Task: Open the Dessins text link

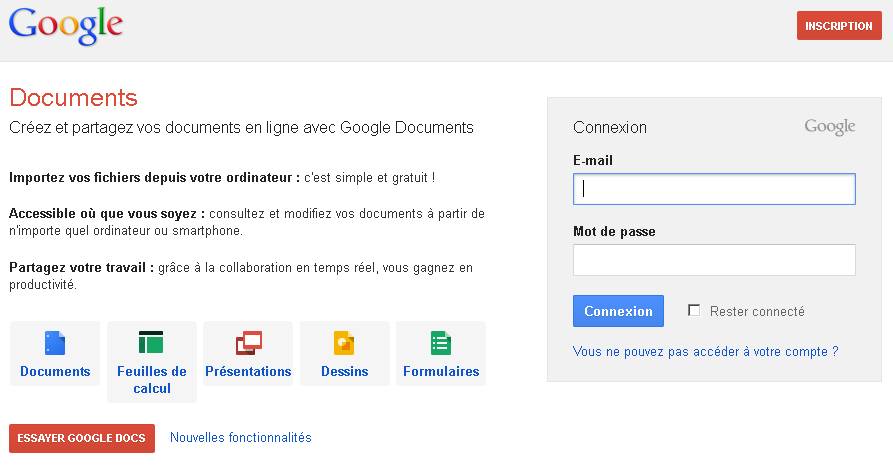Action: [x=345, y=371]
